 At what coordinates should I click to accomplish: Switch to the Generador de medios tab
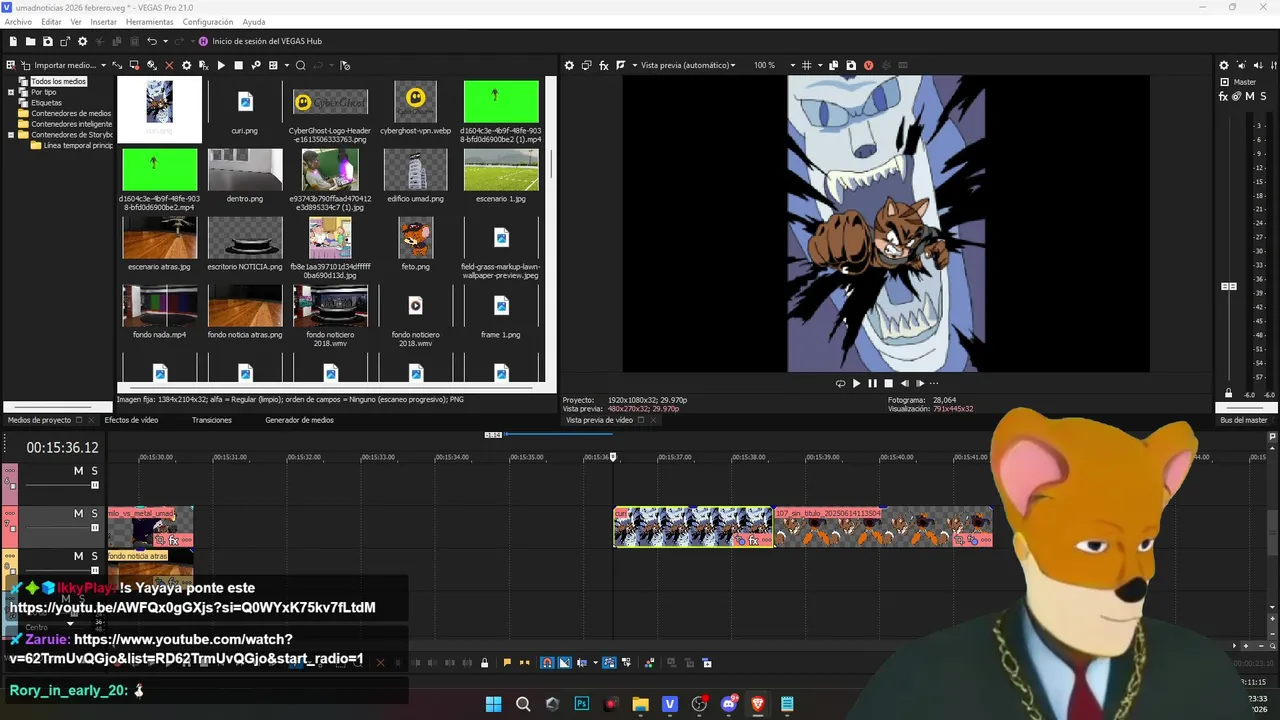pos(299,420)
